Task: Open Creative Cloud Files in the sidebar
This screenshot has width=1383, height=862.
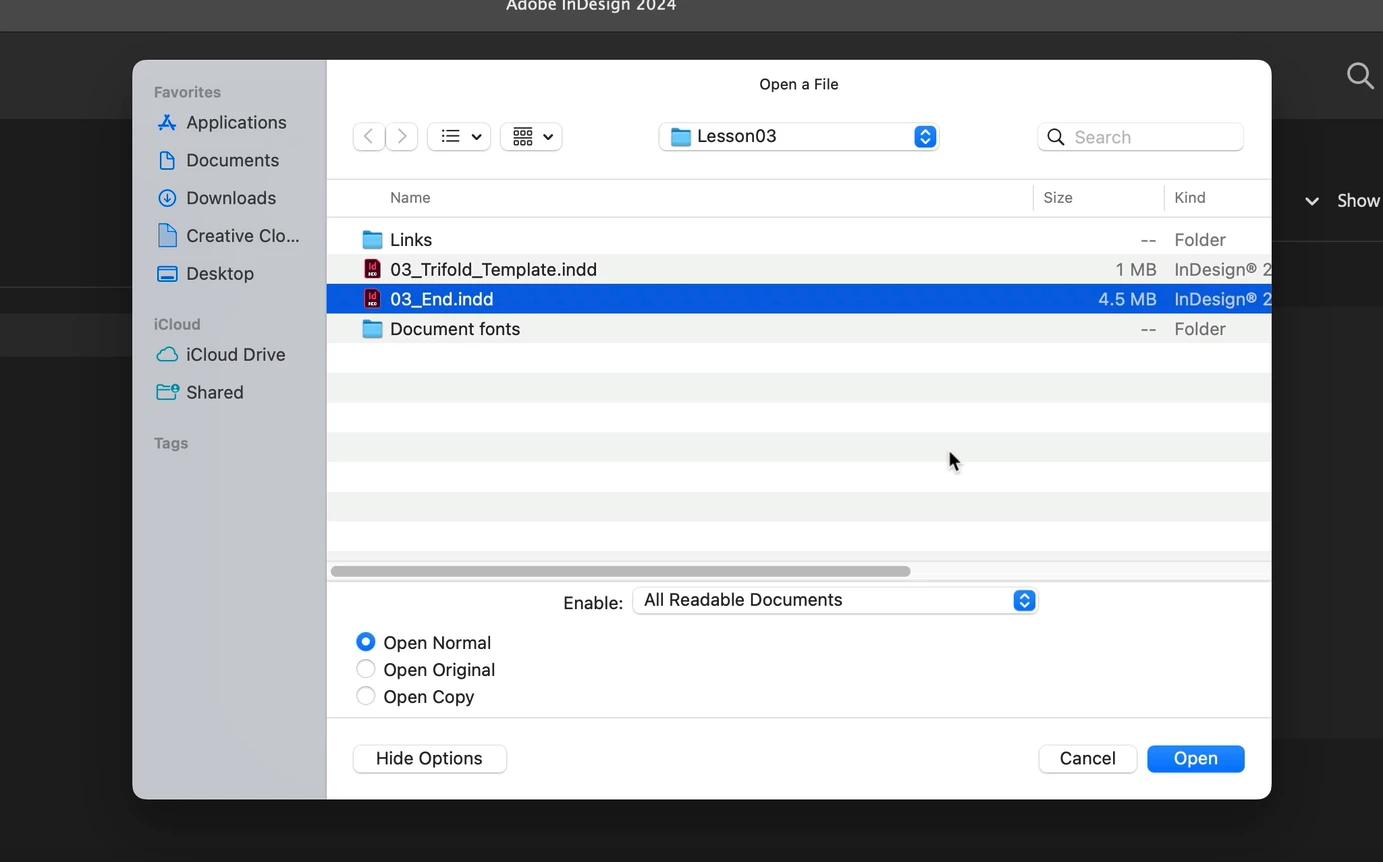Action: [x=229, y=236]
